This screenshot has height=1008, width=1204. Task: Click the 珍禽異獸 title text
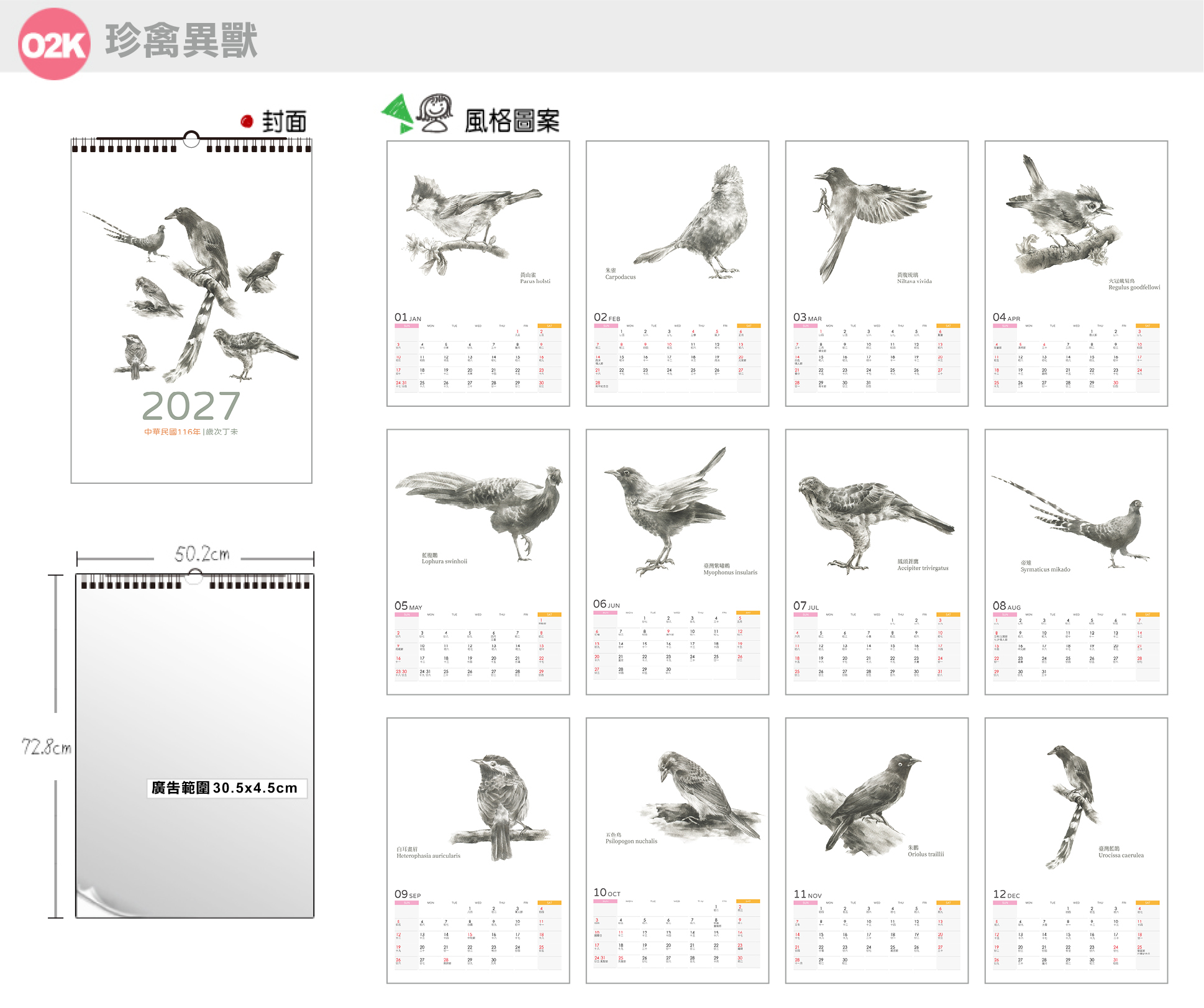181,41
